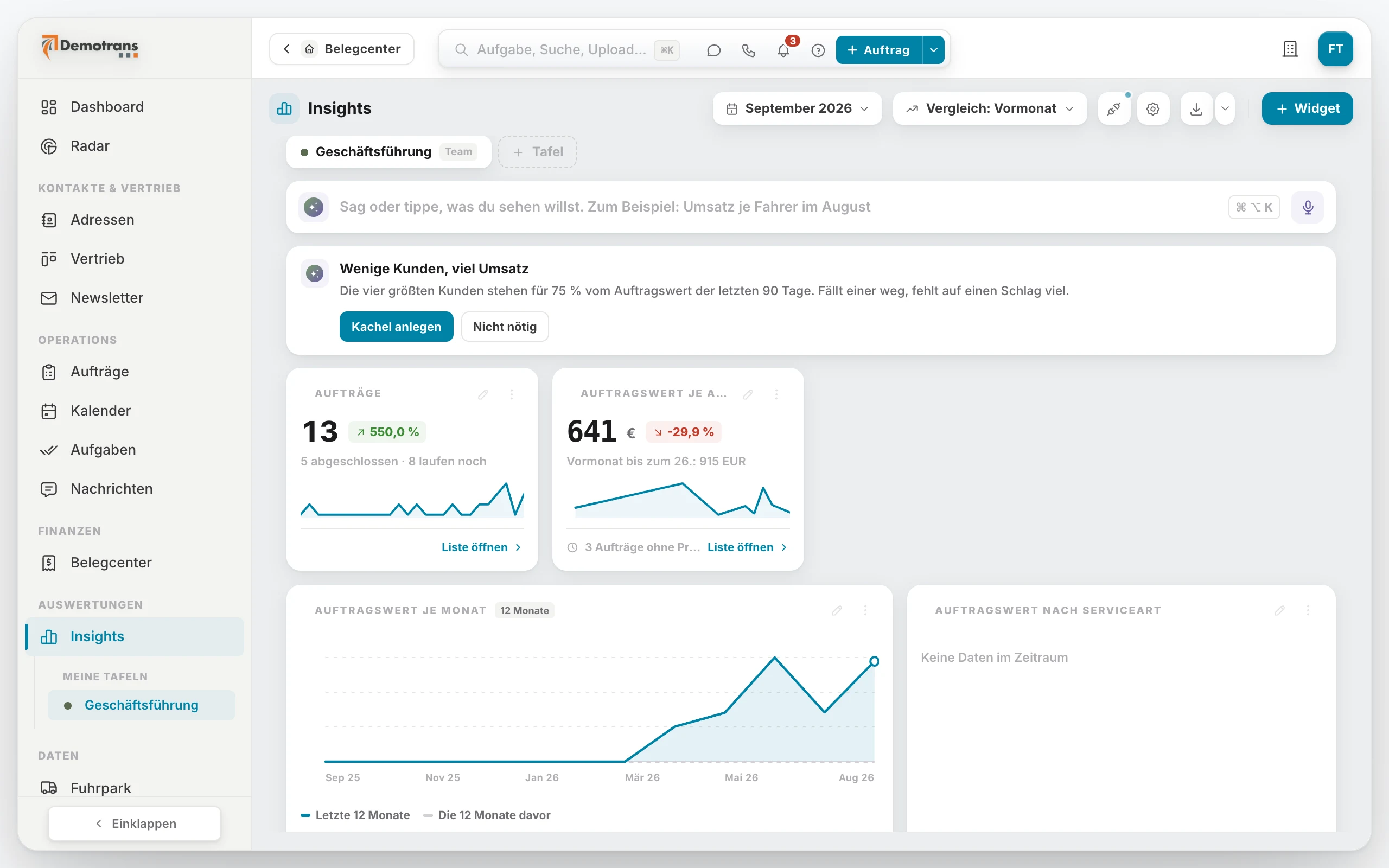Screen dimensions: 1389x868
Task: Expand the Auftrag button dropdown arrow
Action: pos(933,50)
